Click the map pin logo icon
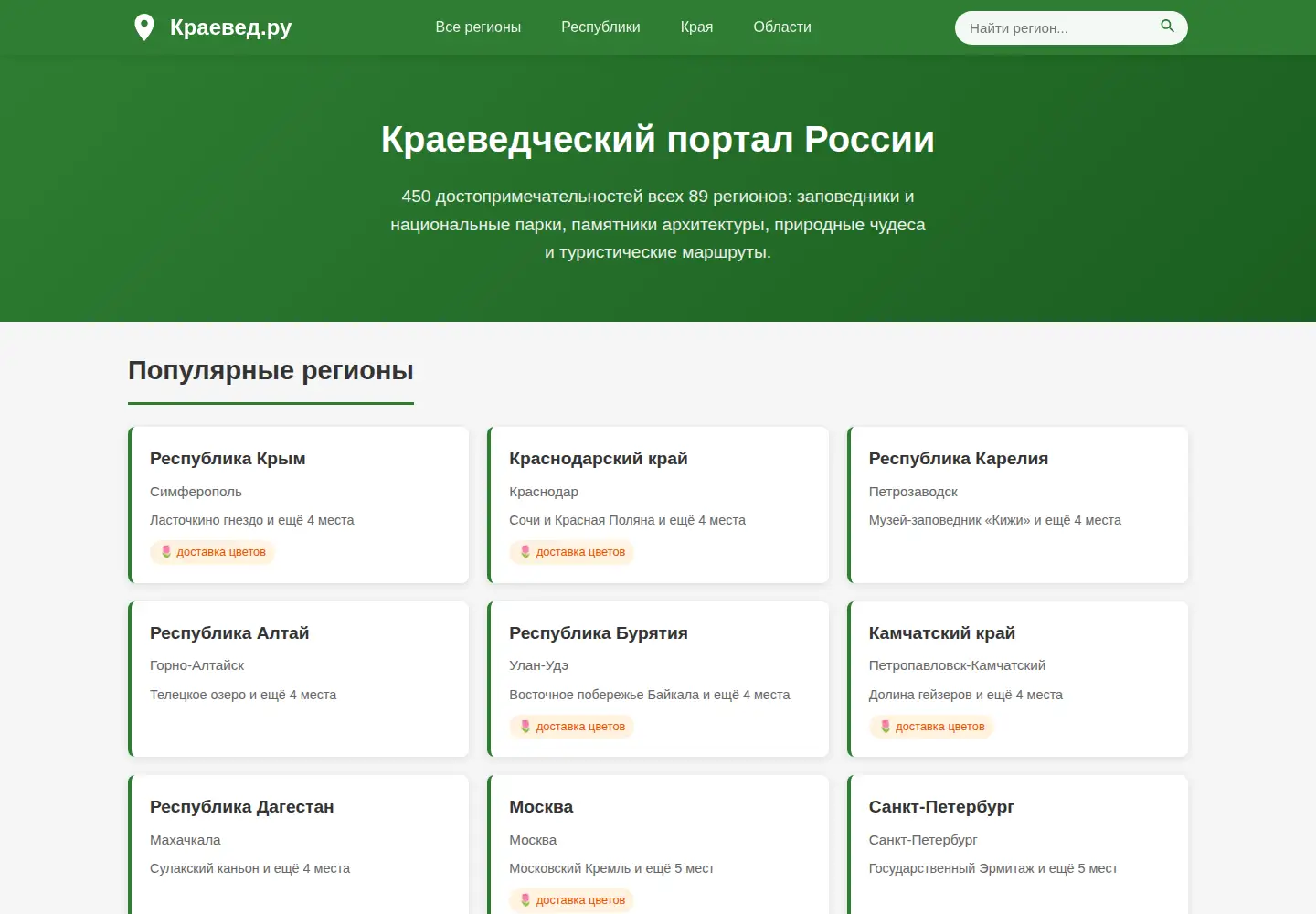The image size is (1316, 914). click(144, 27)
